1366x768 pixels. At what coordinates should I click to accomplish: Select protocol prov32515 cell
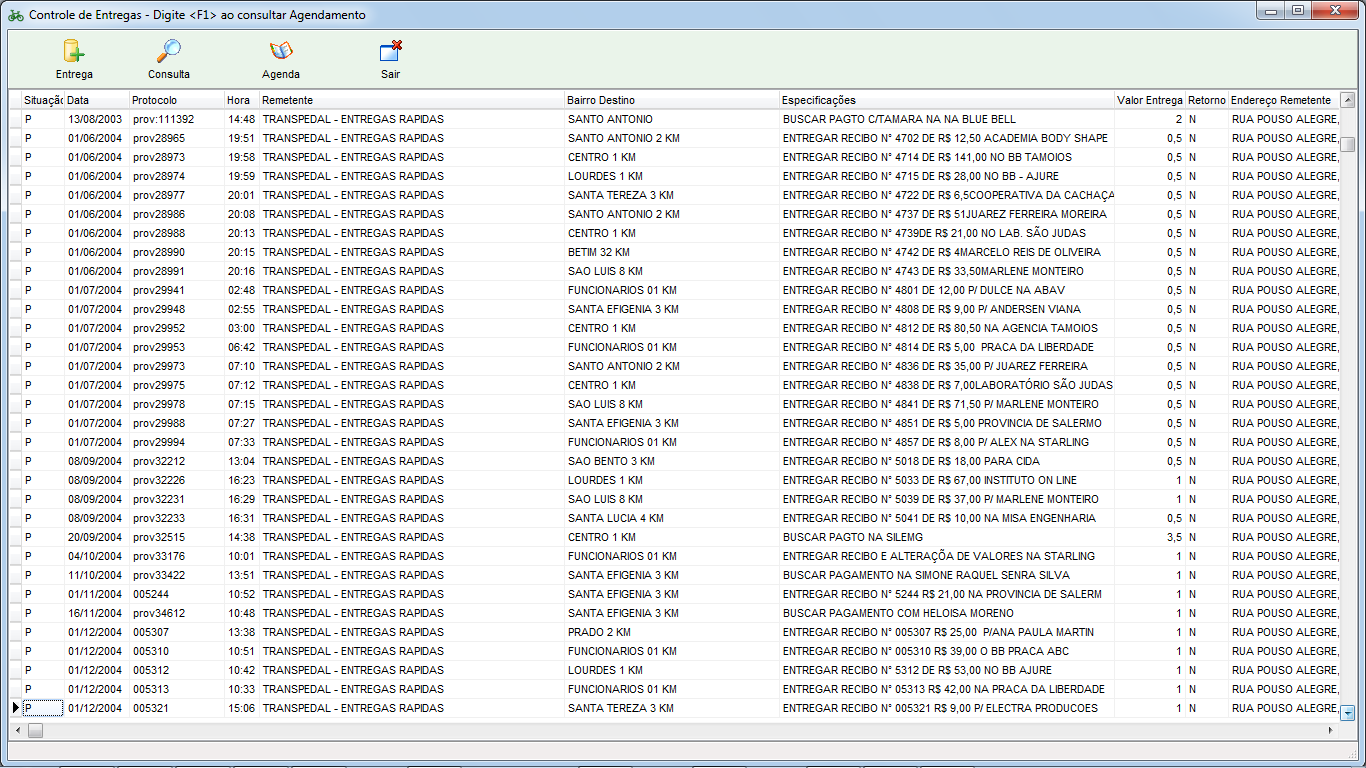pyautogui.click(x=177, y=537)
